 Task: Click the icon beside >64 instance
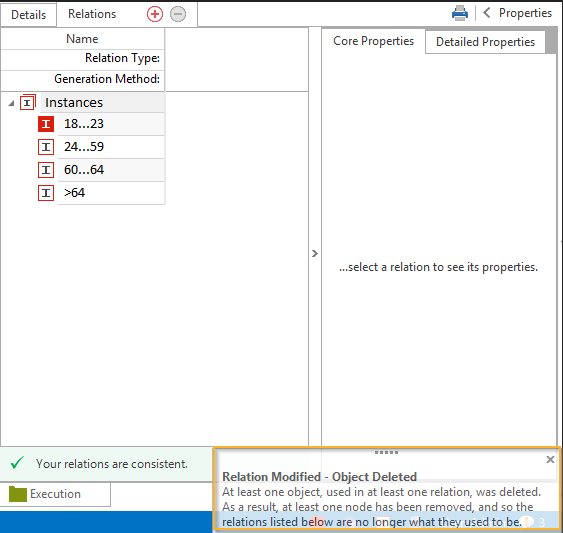point(46,193)
